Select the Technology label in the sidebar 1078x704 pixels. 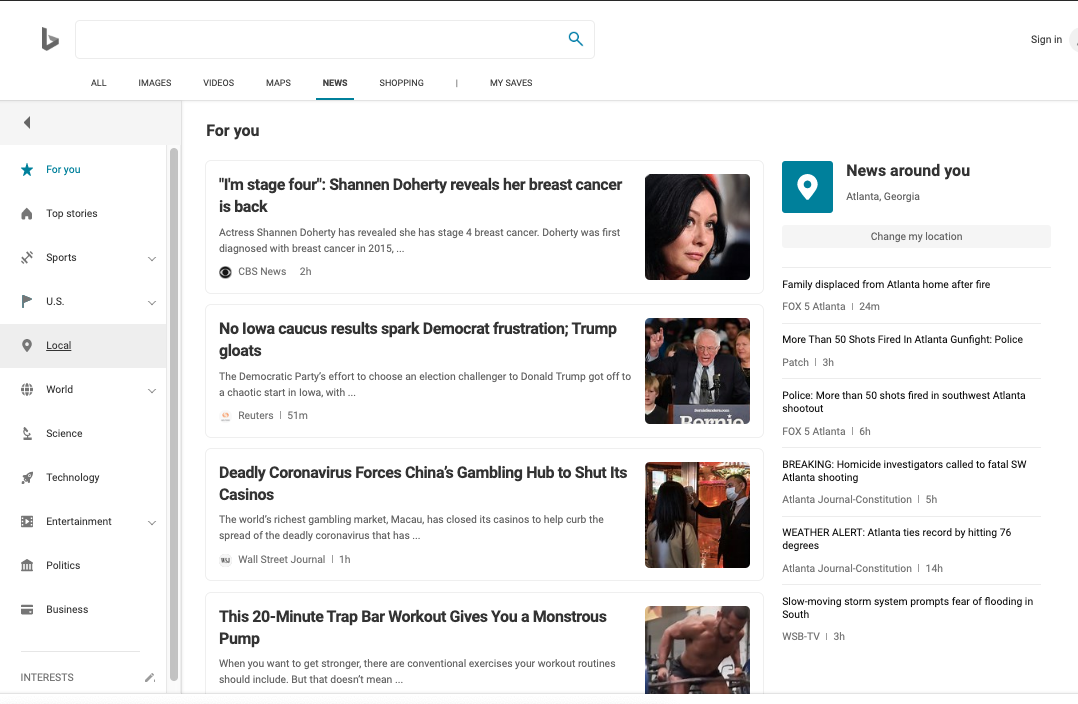click(x=73, y=477)
